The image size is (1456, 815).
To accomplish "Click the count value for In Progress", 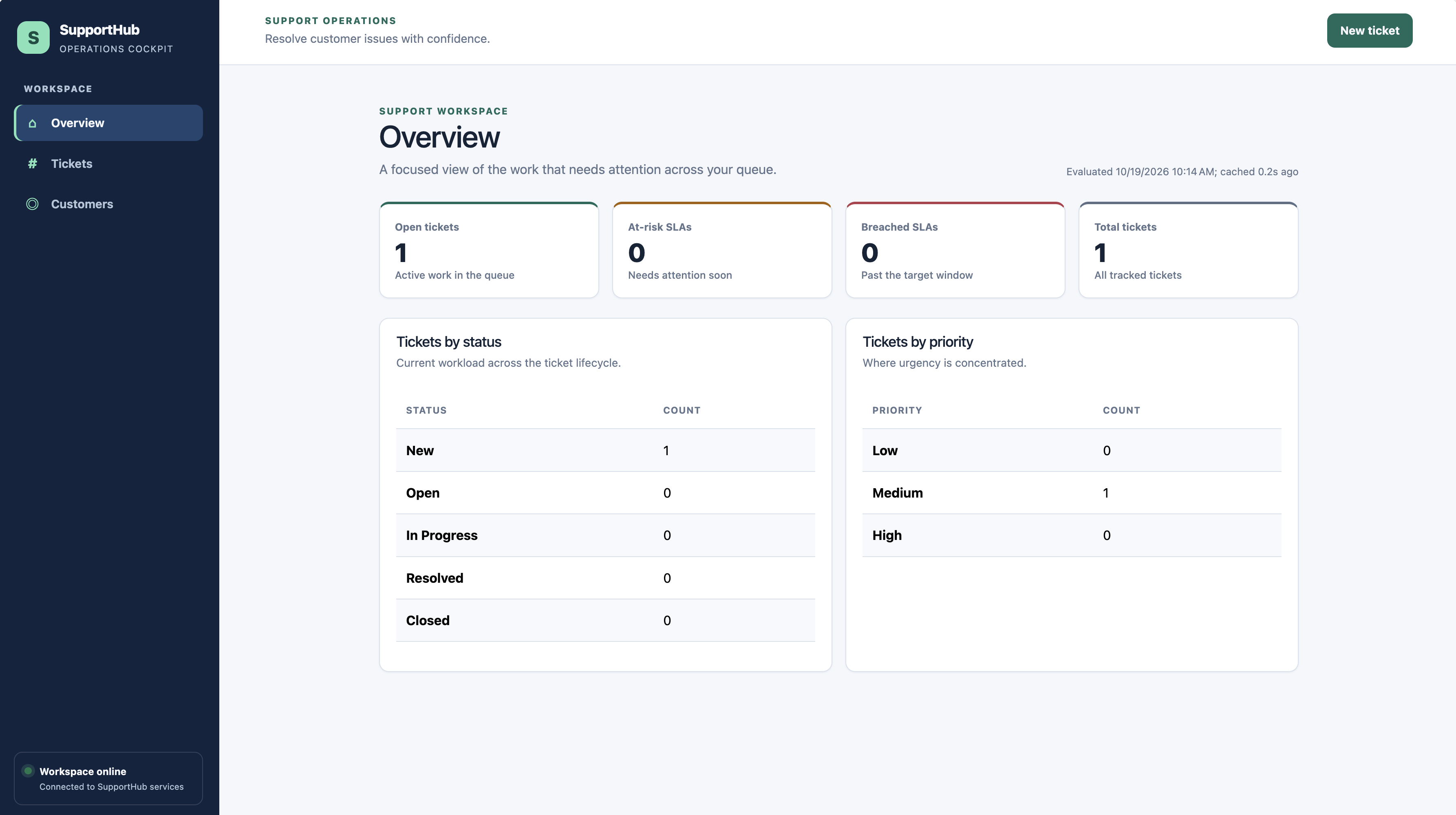I will (667, 535).
